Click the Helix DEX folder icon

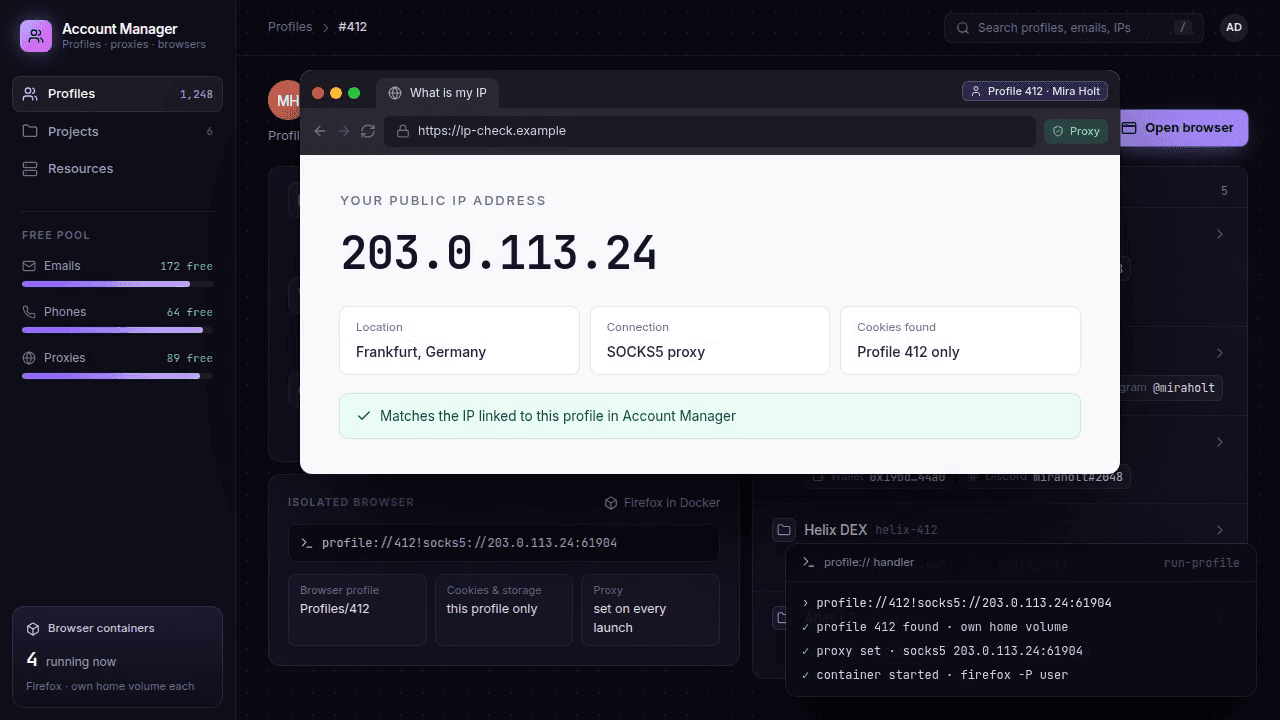pyautogui.click(x=784, y=530)
